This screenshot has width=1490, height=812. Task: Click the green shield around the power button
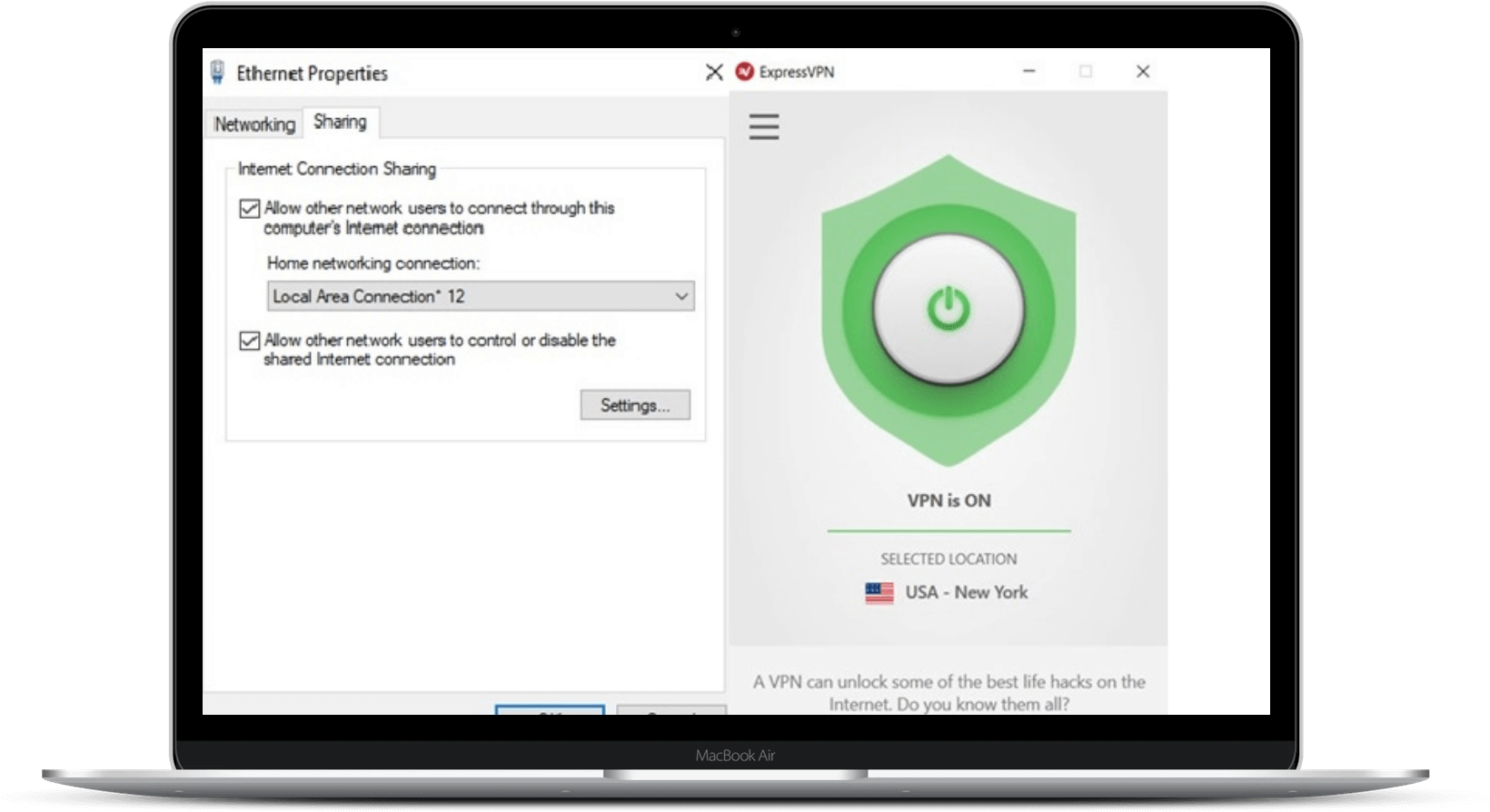point(949,418)
